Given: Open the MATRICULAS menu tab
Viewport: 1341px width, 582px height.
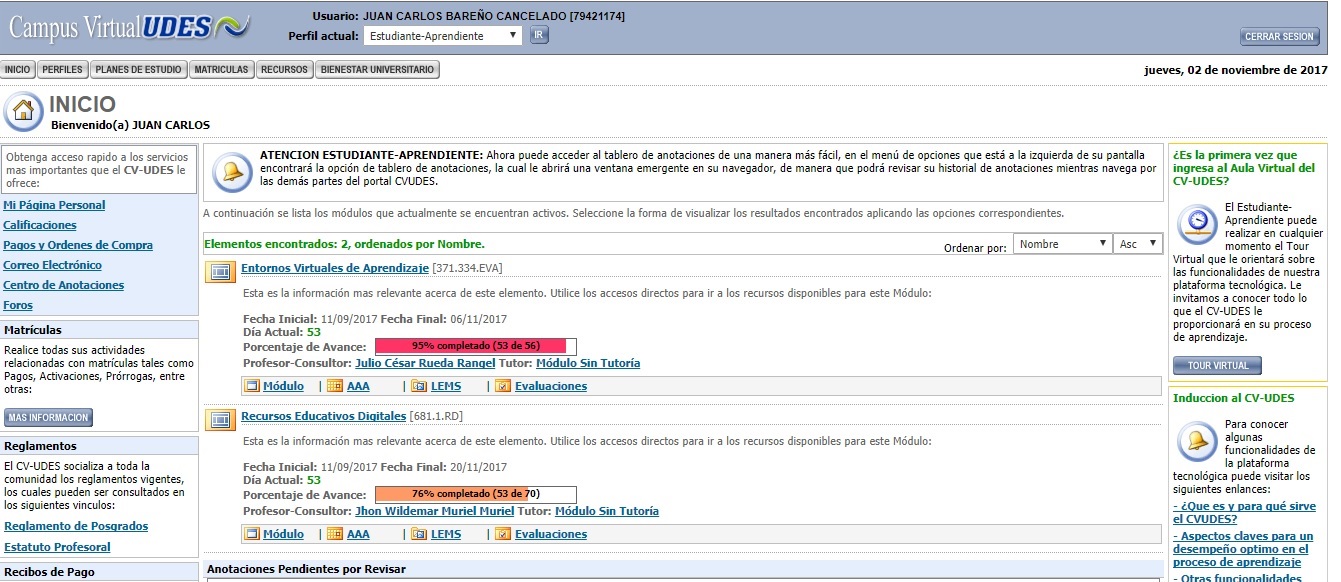Looking at the screenshot, I should click(221, 70).
